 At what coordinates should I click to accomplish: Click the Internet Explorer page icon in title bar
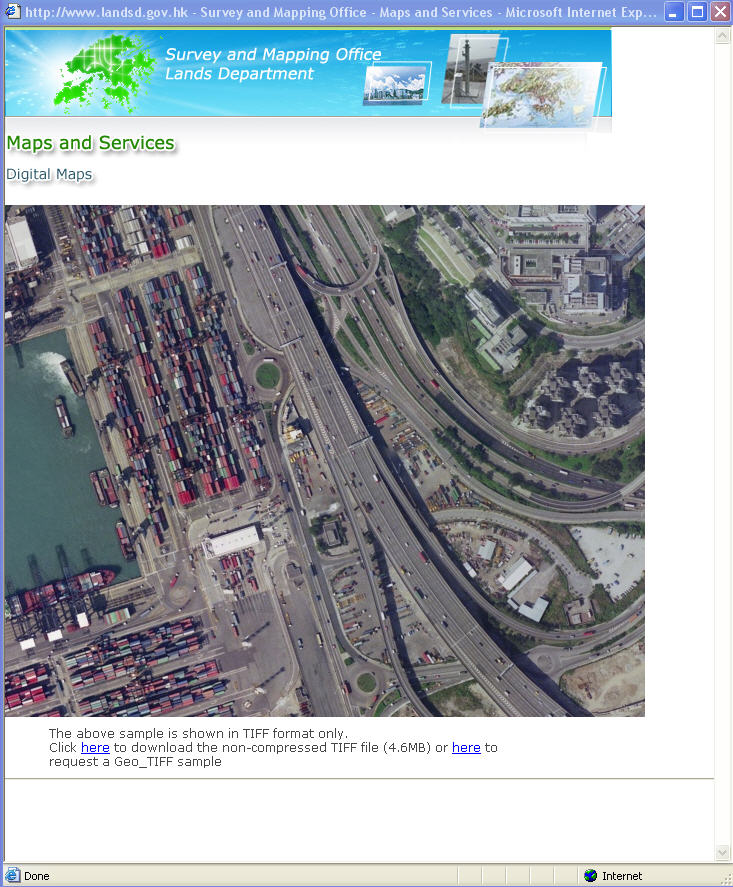pos(12,11)
